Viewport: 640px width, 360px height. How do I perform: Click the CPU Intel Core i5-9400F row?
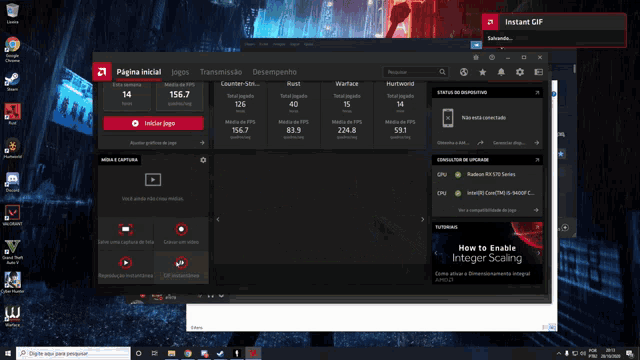487,193
